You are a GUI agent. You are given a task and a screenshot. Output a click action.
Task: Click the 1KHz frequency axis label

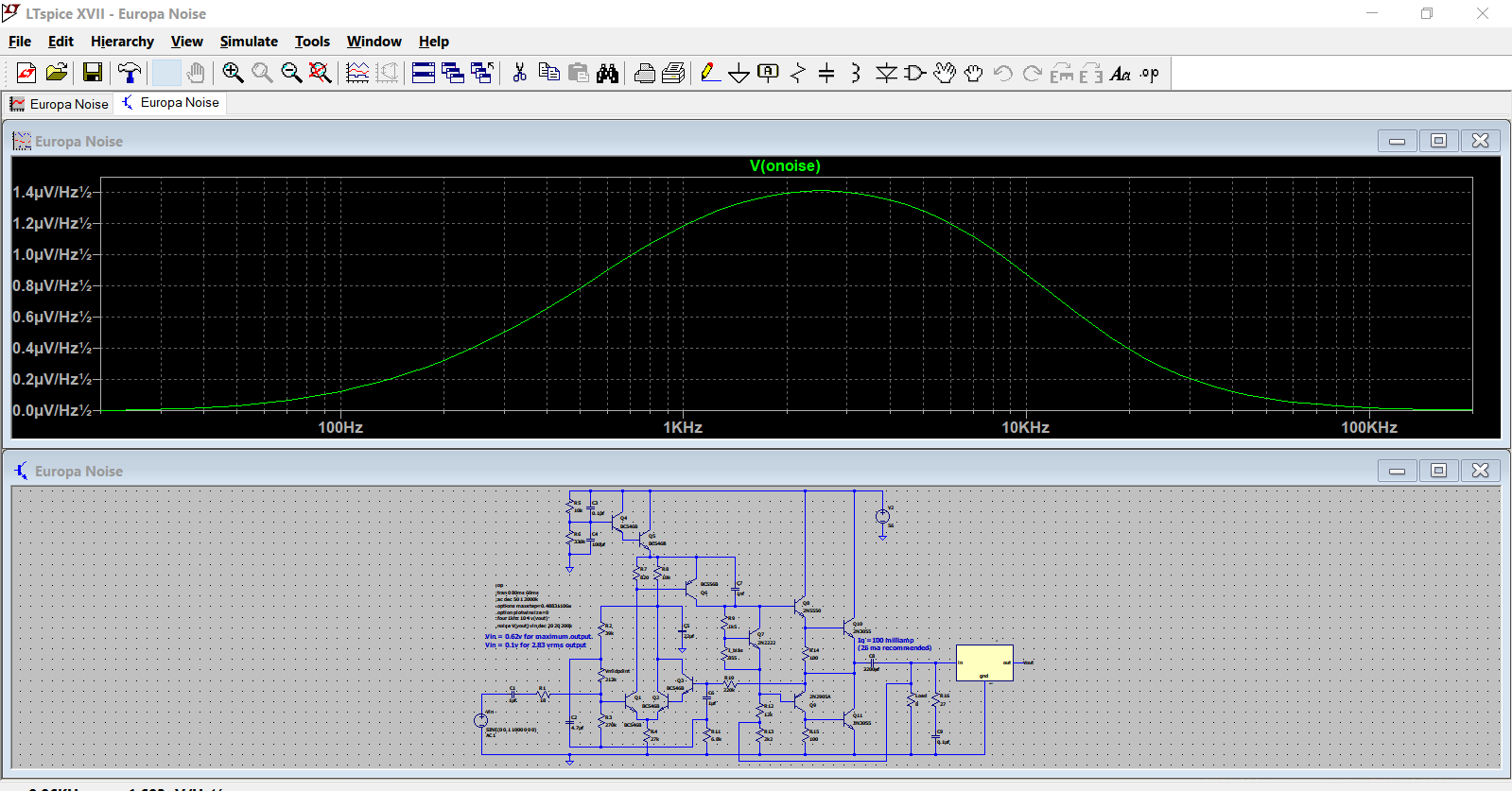click(x=683, y=427)
